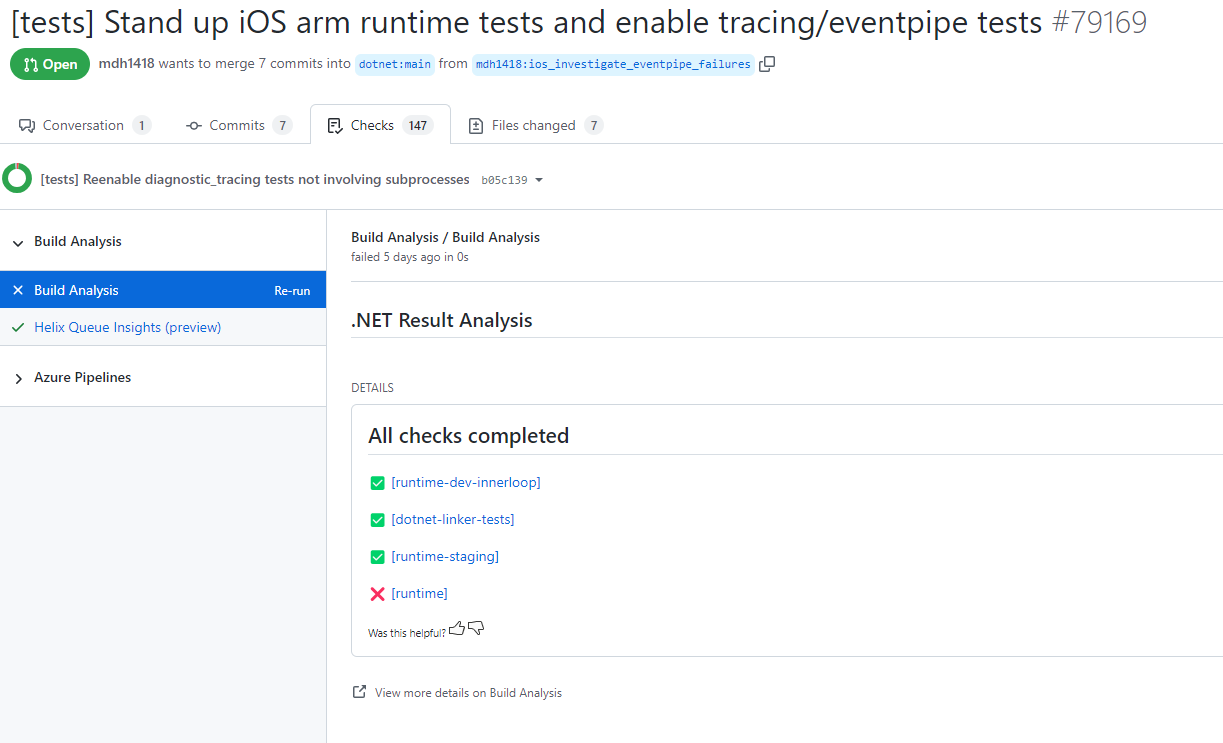The width and height of the screenshot is (1223, 743).
Task: Click the failed runtime check red X icon
Action: click(x=378, y=593)
